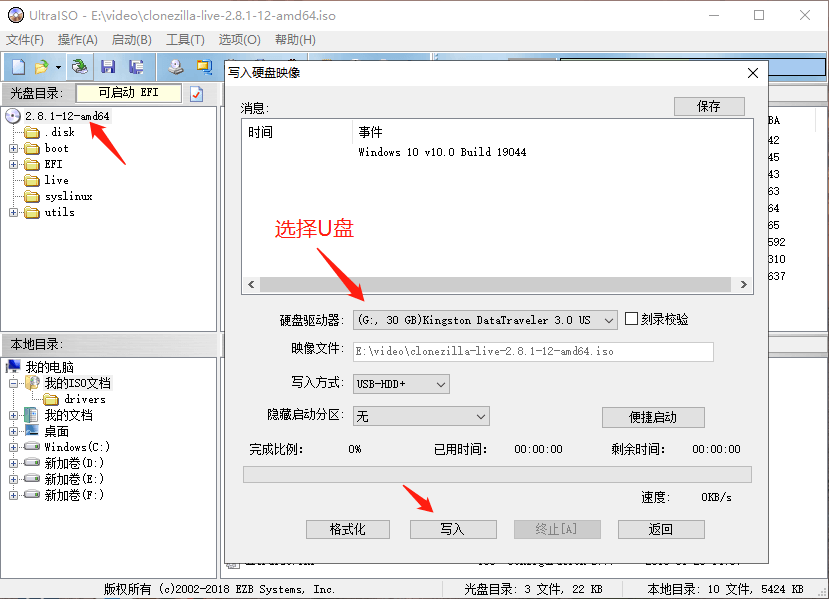Click the 格式化 button
Image resolution: width=829 pixels, height=599 pixels.
(x=347, y=529)
